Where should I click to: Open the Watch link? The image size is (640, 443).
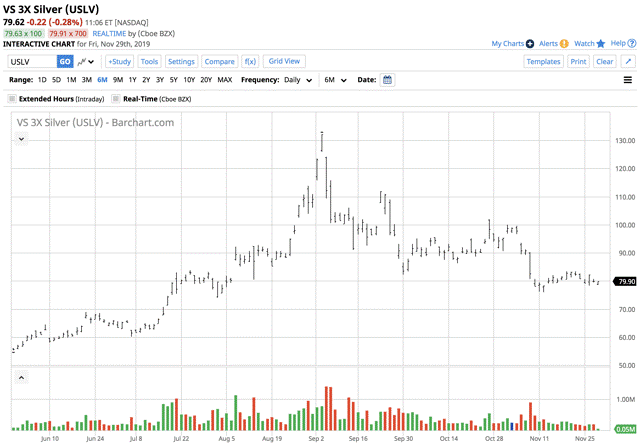pos(584,44)
